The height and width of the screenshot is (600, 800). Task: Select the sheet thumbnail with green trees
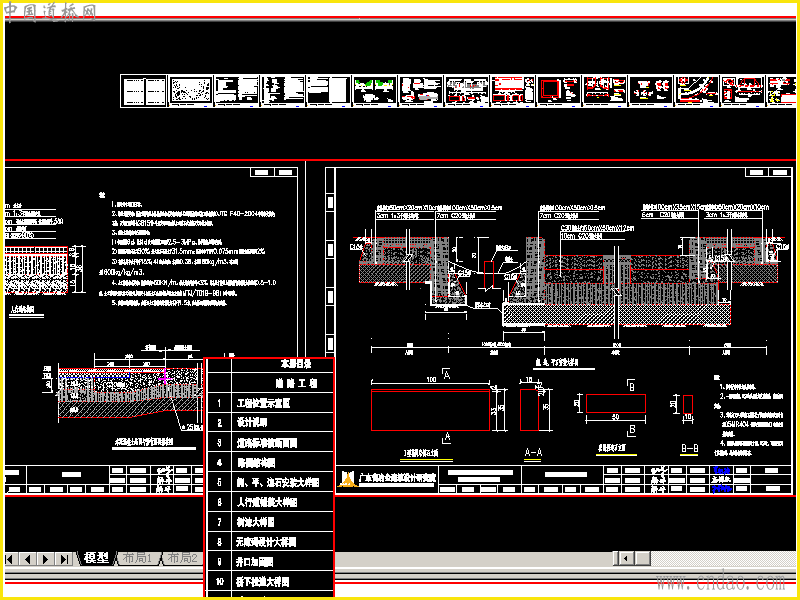point(375,91)
